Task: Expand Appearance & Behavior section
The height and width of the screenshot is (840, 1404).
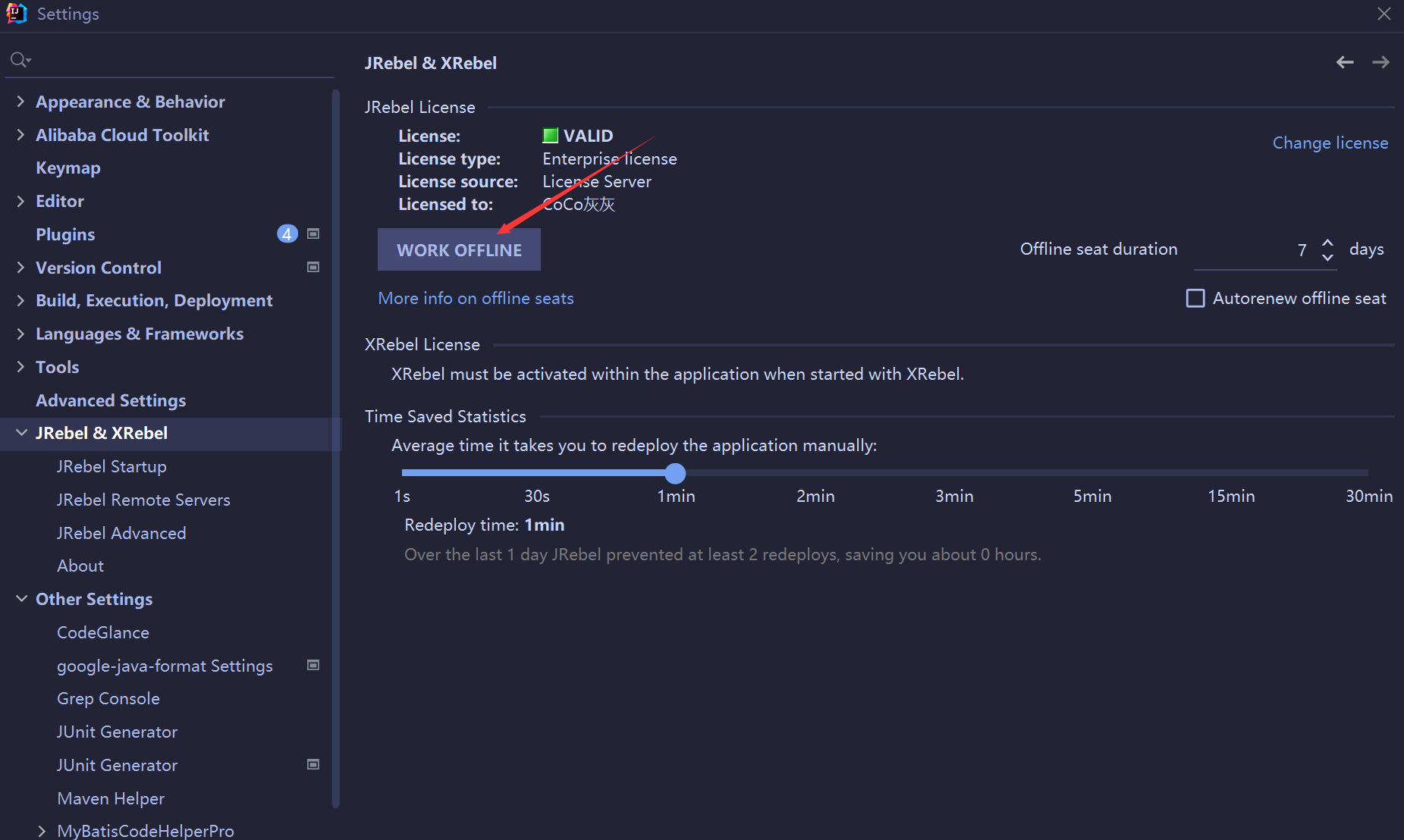Action: pyautogui.click(x=20, y=101)
